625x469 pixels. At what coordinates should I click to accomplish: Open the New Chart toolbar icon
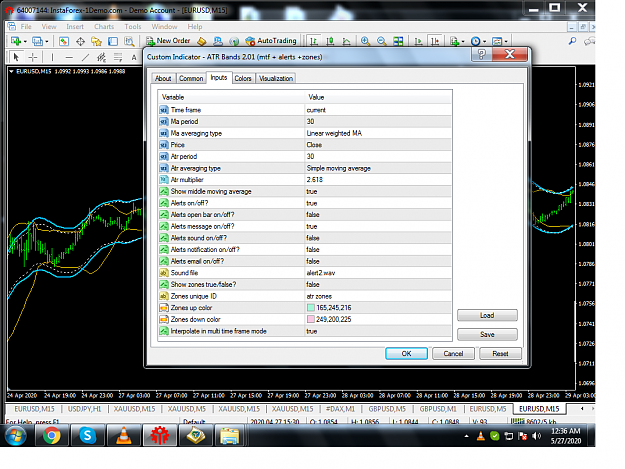pyautogui.click(x=16, y=41)
